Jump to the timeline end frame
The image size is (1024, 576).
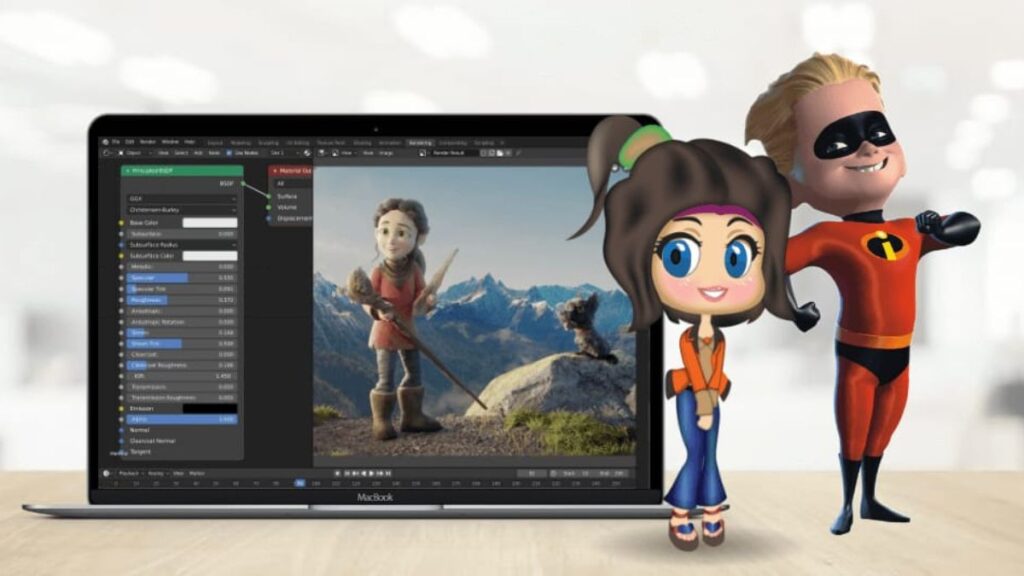[x=387, y=473]
